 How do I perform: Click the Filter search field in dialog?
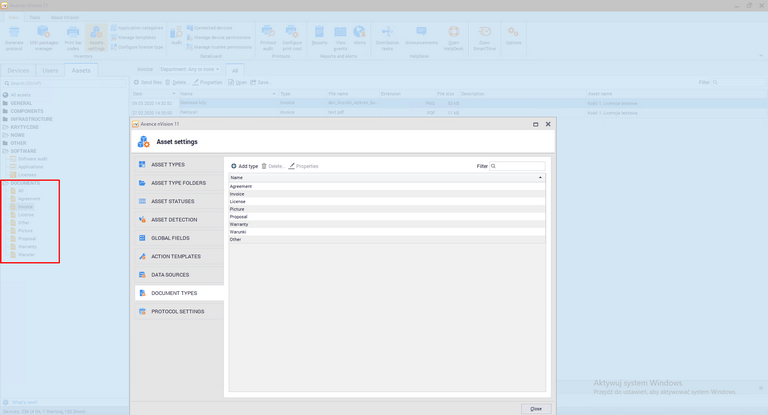[518, 166]
